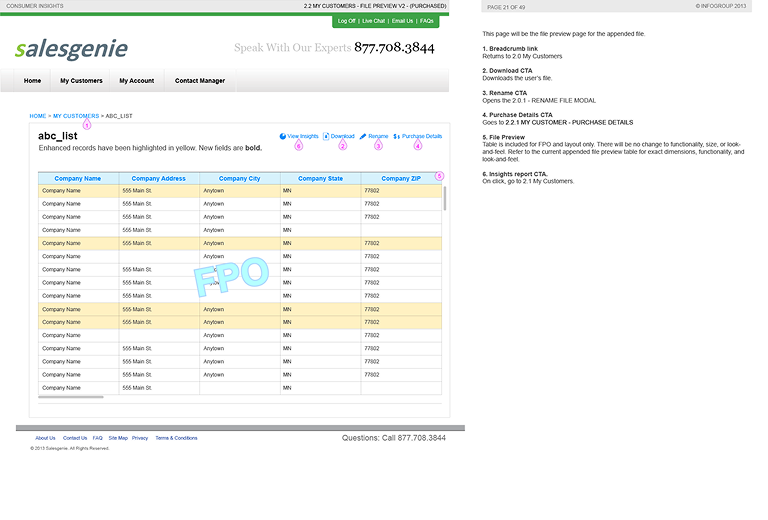Click the table's horizontal scrollbar thumb
Viewport: 768px width, 520px height.
point(71,397)
